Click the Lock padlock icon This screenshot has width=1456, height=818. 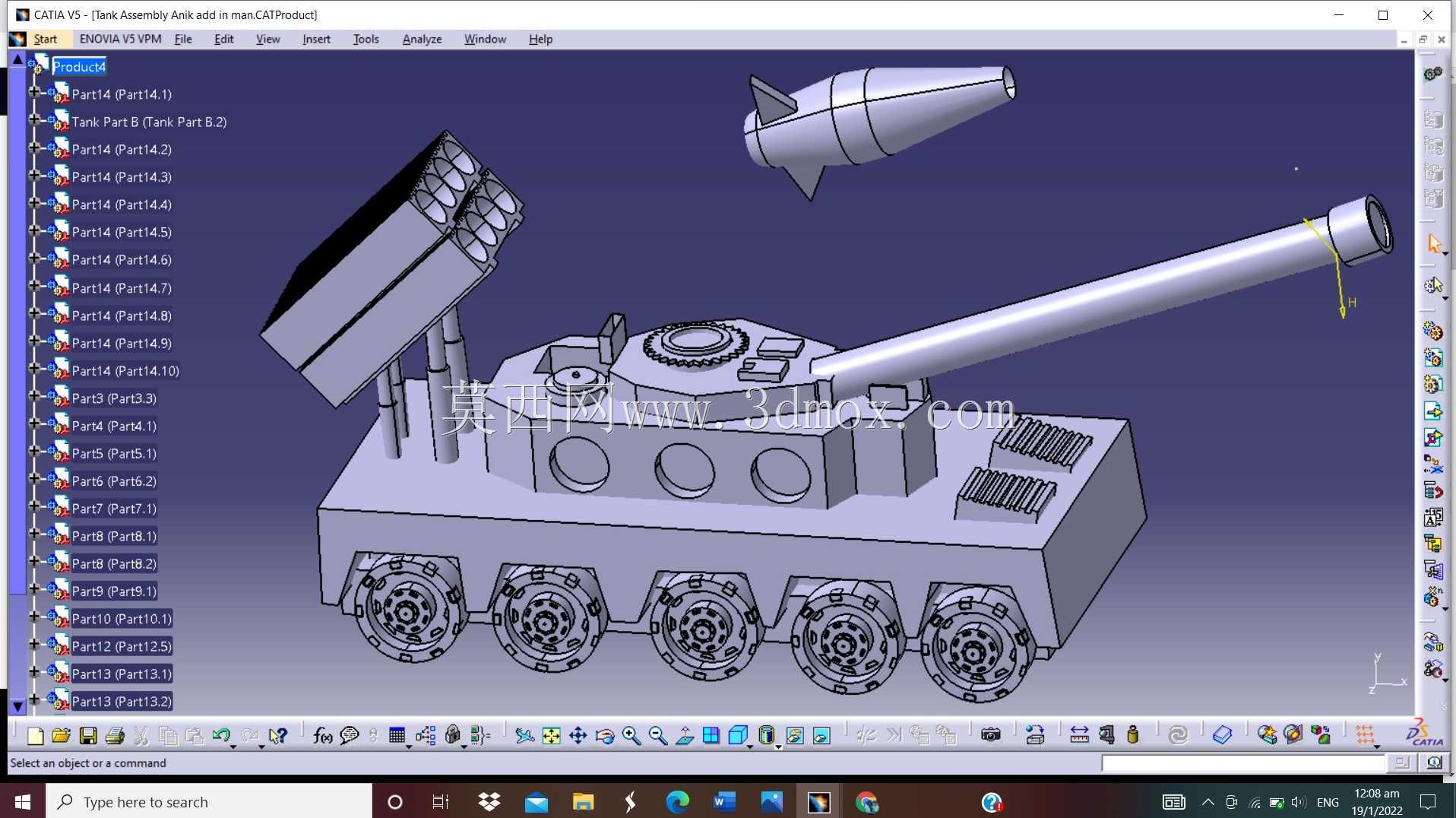453,735
